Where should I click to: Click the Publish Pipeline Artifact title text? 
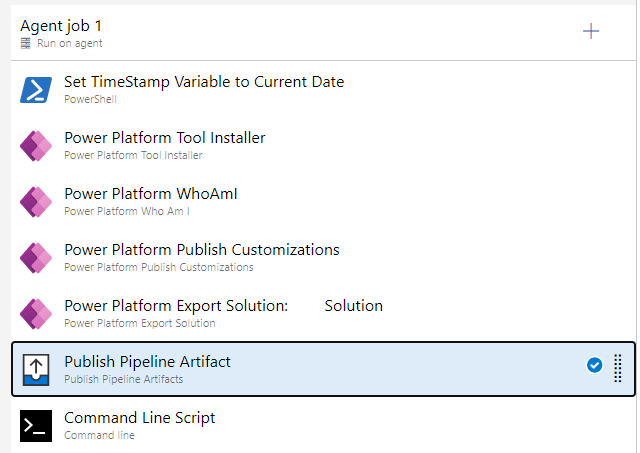[x=147, y=362]
